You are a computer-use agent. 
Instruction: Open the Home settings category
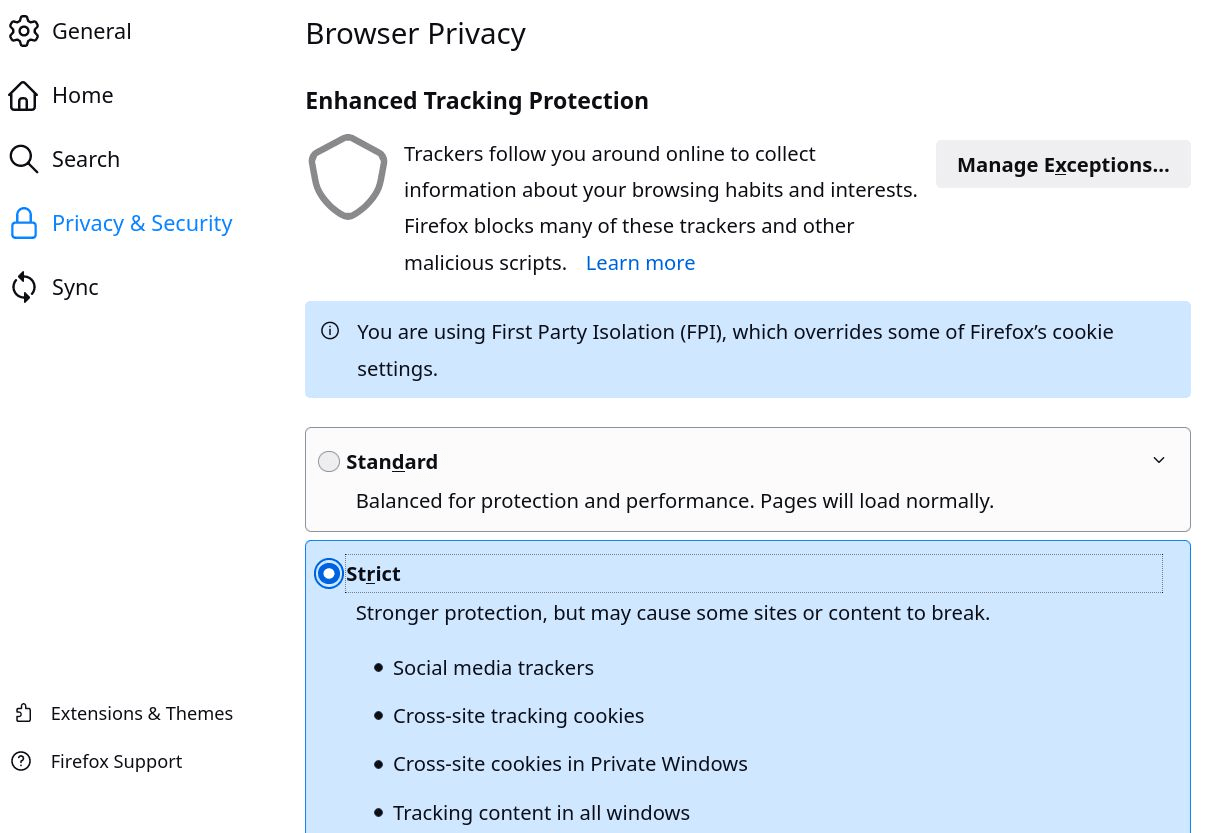pos(82,95)
